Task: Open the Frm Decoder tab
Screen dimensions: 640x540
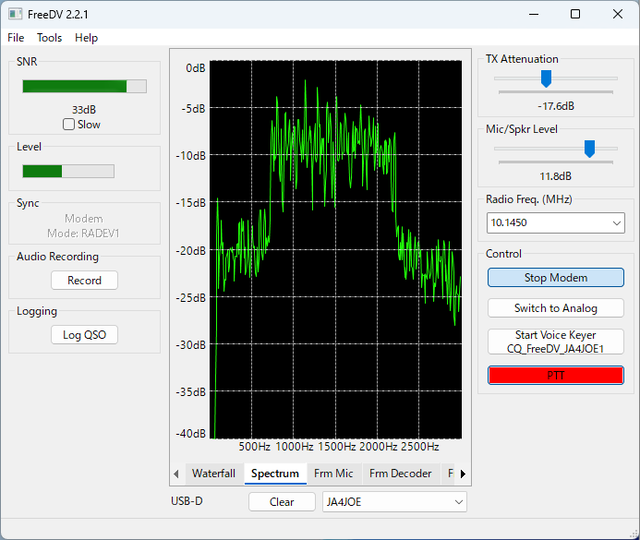Action: tap(400, 473)
